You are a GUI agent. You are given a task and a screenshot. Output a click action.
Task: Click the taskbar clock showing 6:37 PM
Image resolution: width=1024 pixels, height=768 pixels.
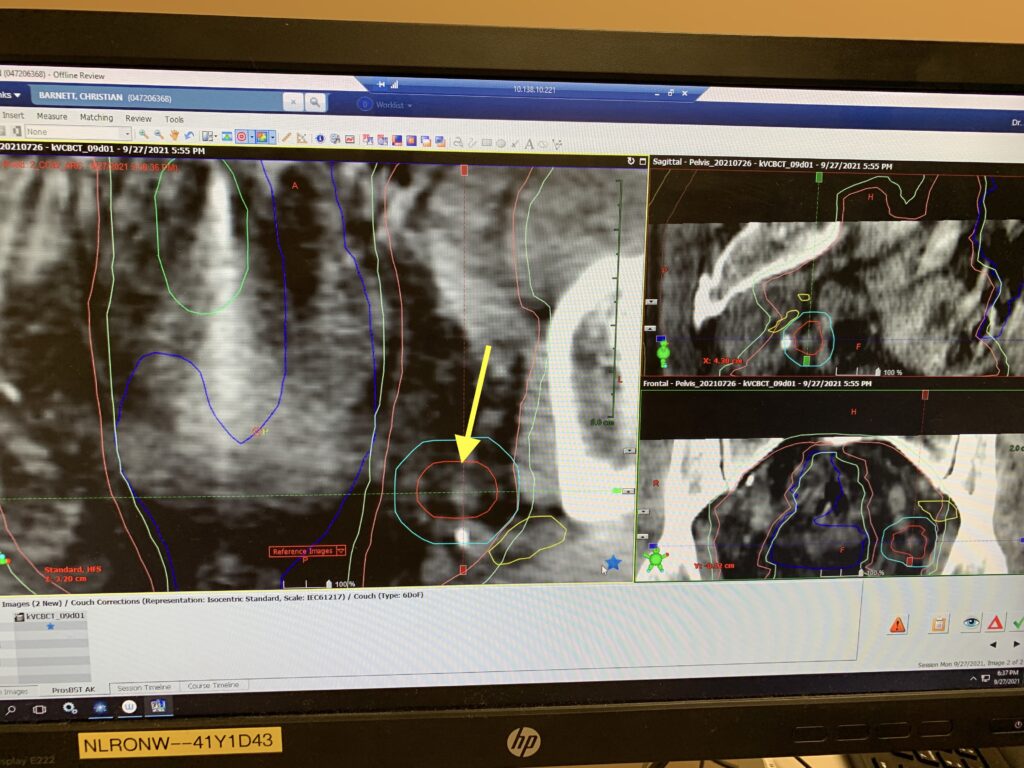[1006, 677]
